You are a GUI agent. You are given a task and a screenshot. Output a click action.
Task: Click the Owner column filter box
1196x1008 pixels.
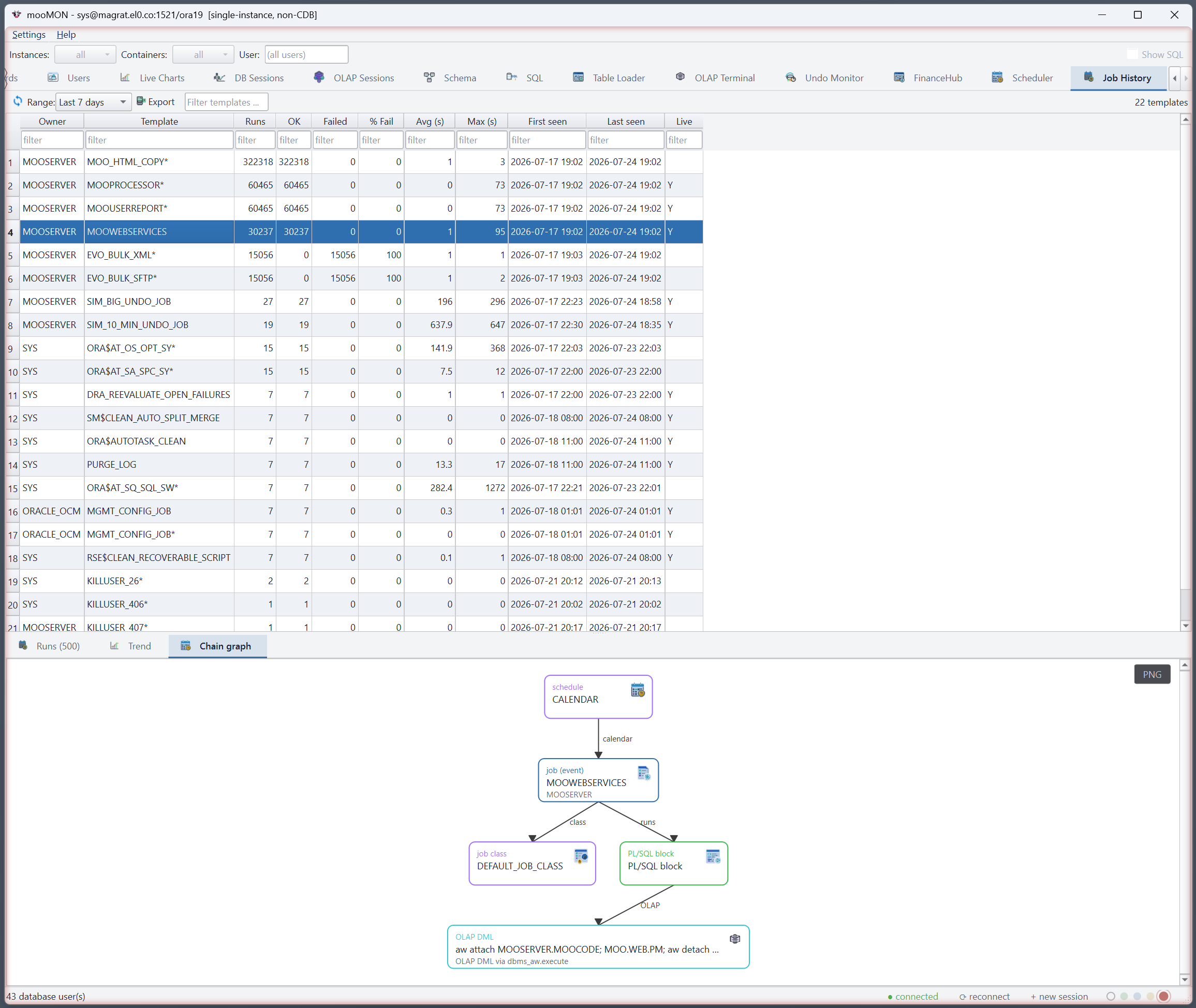click(x=52, y=139)
